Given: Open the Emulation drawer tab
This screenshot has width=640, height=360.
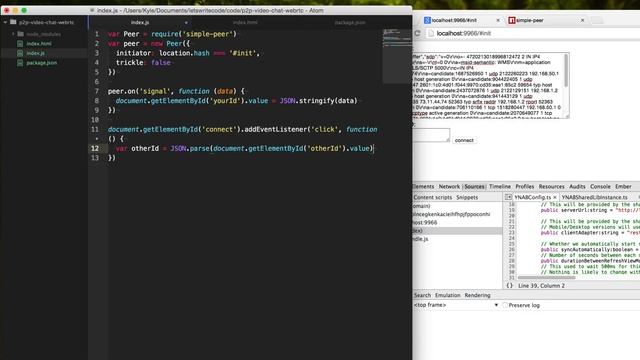Looking at the screenshot, I should coord(447,295).
